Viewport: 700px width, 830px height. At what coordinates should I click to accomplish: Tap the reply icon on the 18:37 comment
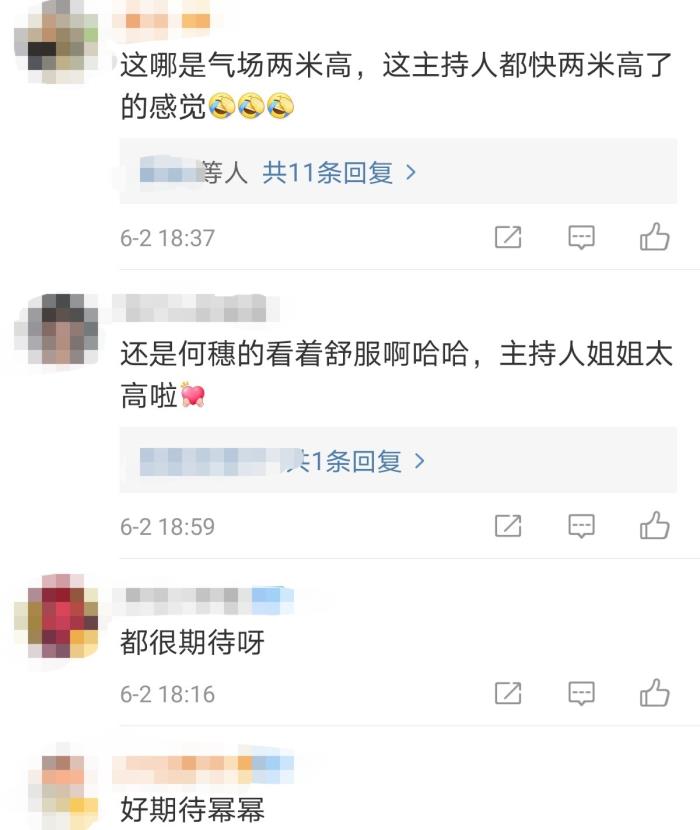click(581, 237)
